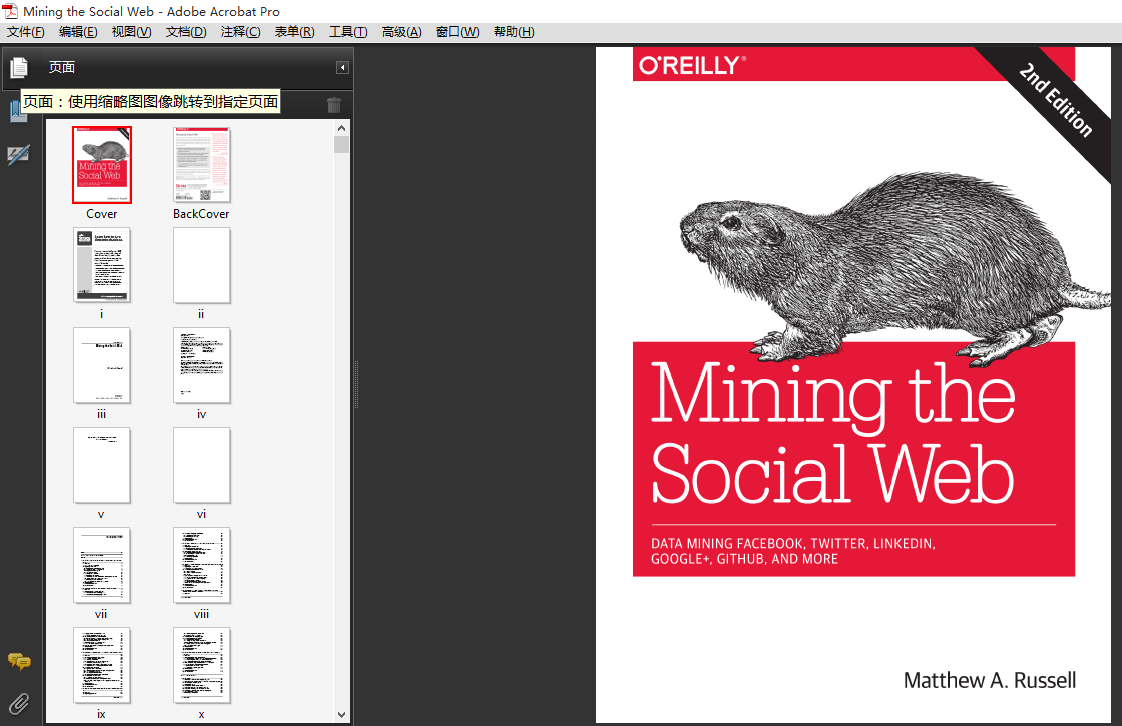Screen dimensions: 1122x726
Task: Open the 帮助(H) menu
Action: pos(514,32)
